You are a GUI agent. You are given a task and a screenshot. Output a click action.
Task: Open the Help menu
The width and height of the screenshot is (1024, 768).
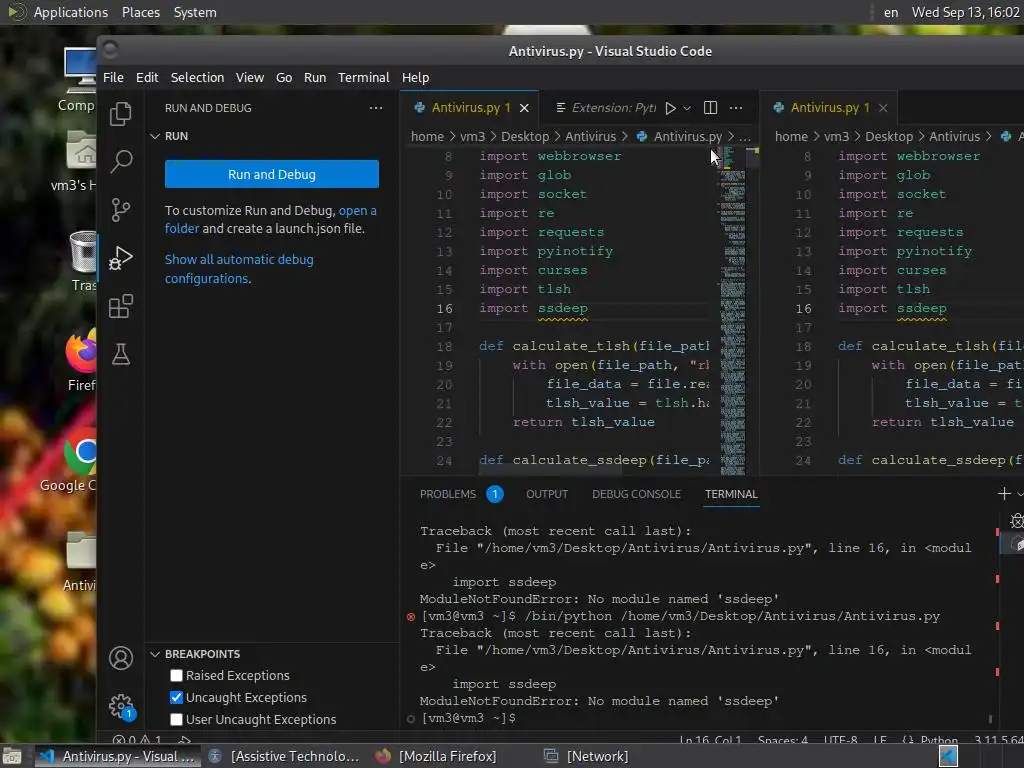[x=415, y=77]
